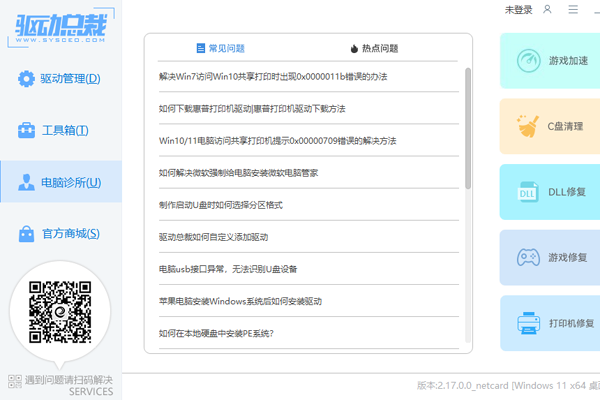
Task: Click the 游戏加速 speedometer icon
Action: pos(528,62)
